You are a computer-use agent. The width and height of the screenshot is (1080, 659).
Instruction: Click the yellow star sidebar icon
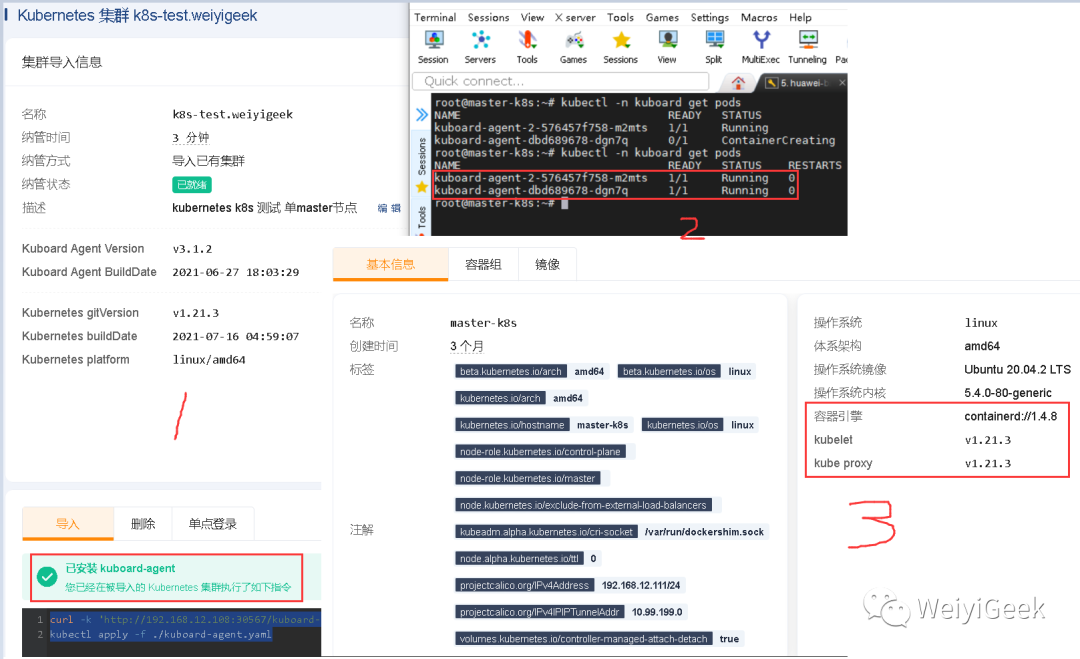point(422,187)
